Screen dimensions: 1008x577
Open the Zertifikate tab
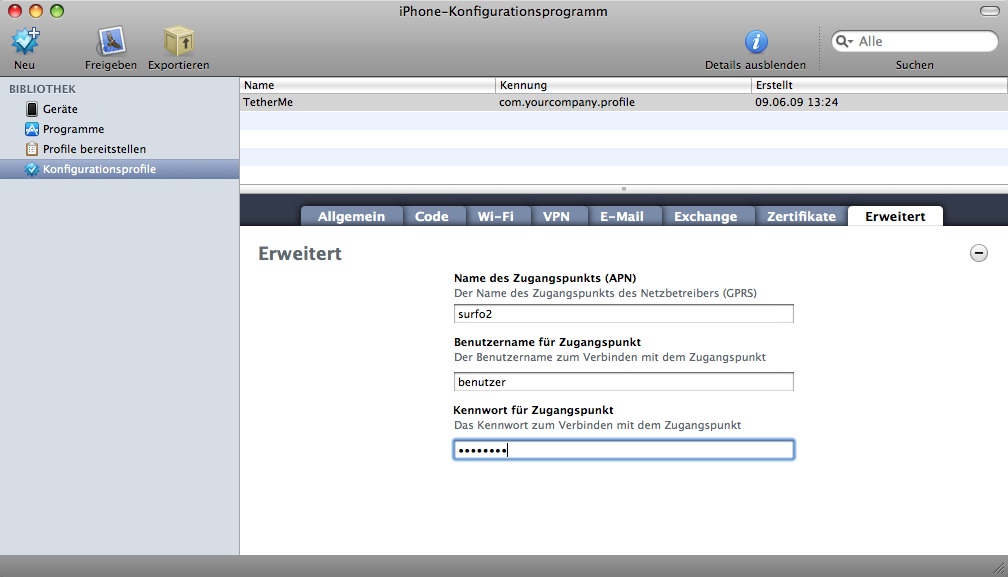(x=801, y=216)
